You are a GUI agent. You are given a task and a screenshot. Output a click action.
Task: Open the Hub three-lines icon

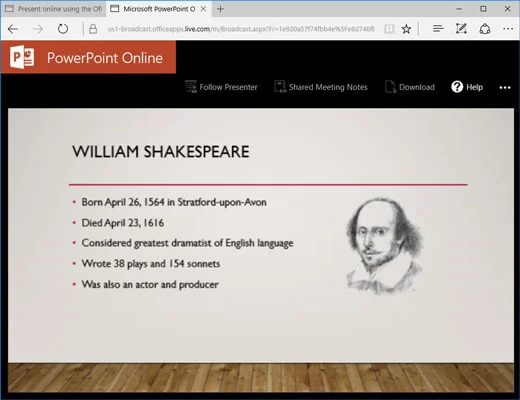[x=438, y=29]
